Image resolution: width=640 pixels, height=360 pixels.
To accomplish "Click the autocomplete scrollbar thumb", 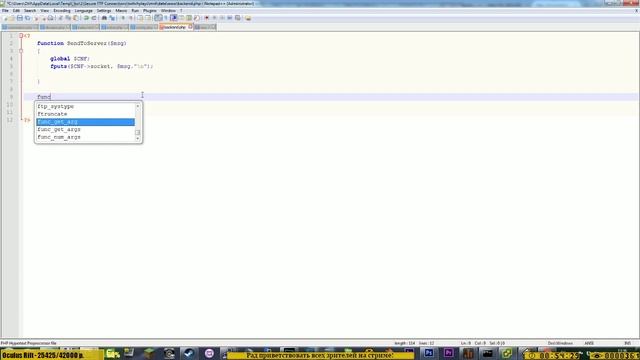I will pyautogui.click(x=138, y=132).
